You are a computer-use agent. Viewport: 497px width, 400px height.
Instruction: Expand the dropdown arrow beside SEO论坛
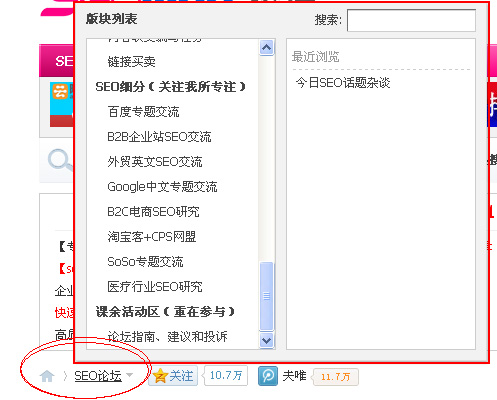point(129,375)
